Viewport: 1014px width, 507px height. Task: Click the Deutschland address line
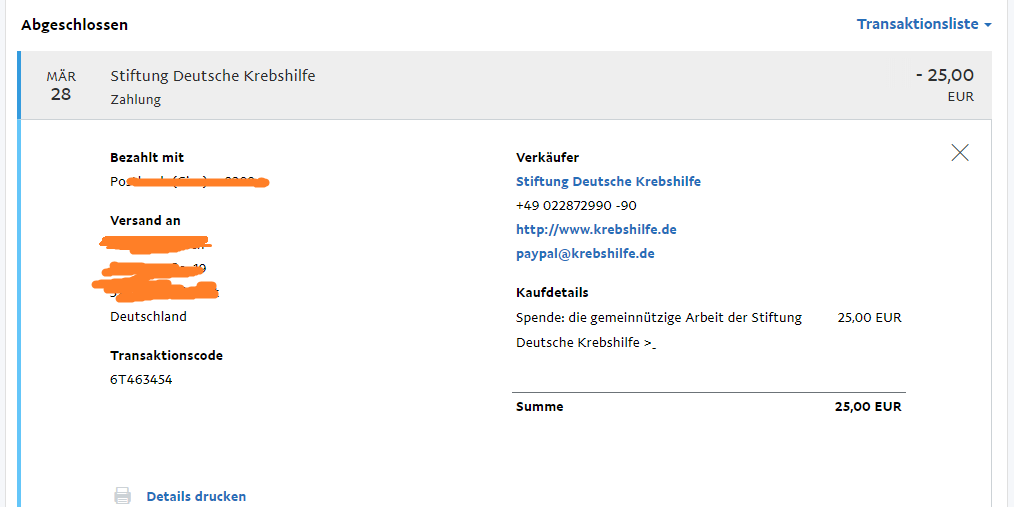click(149, 317)
